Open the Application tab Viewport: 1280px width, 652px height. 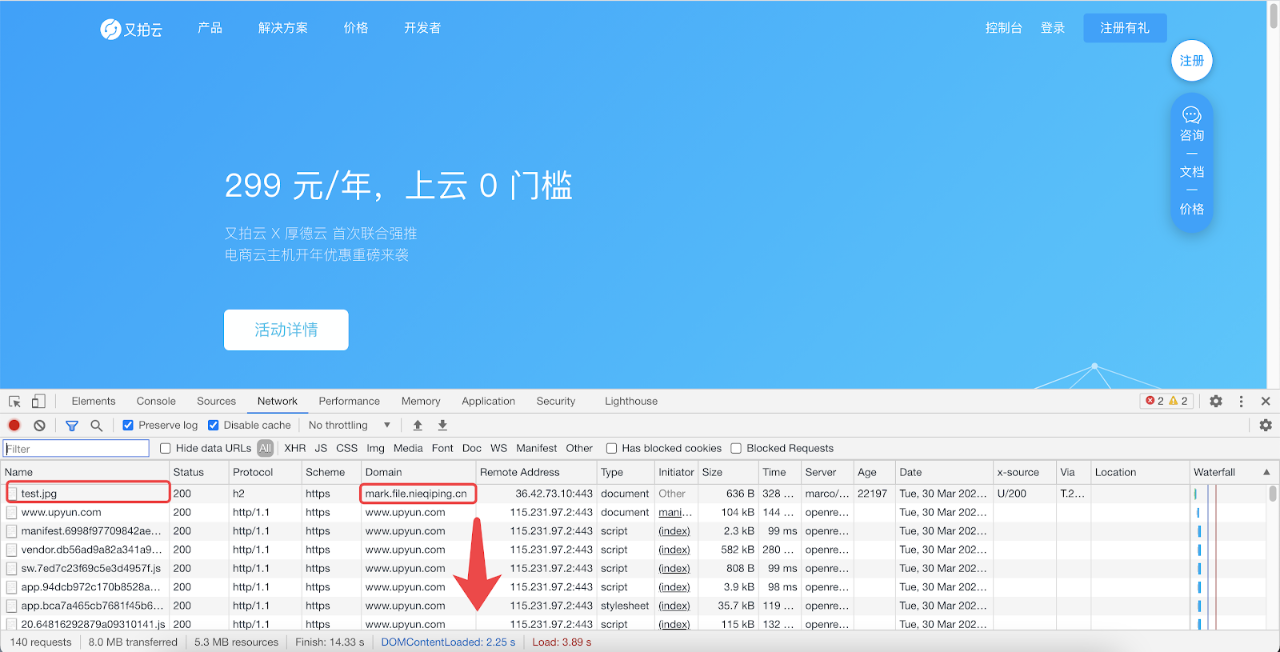489,401
